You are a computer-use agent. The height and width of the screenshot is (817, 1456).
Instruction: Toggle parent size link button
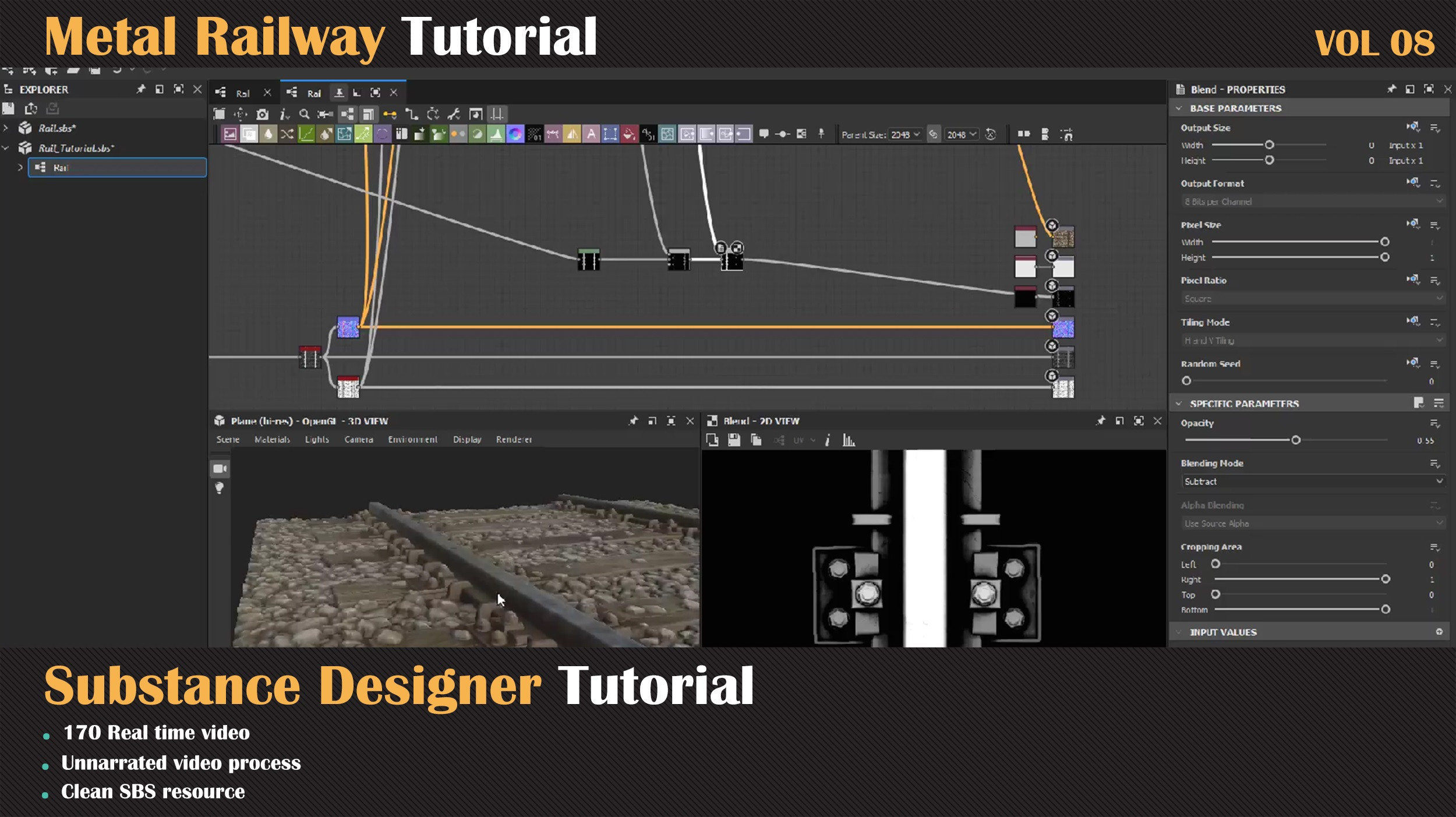point(933,135)
